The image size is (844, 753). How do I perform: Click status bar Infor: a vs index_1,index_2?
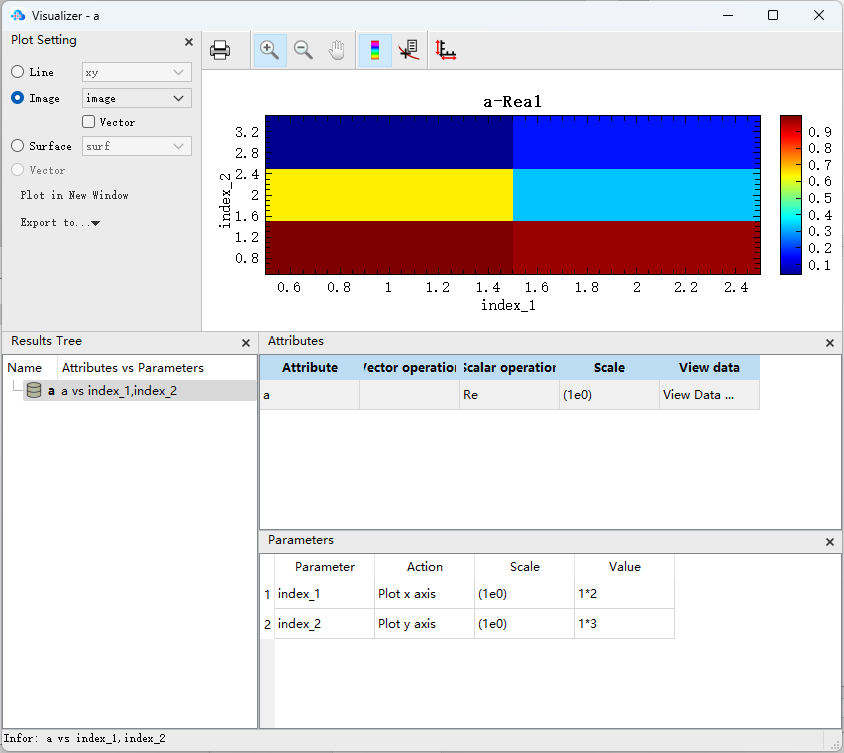(x=85, y=738)
